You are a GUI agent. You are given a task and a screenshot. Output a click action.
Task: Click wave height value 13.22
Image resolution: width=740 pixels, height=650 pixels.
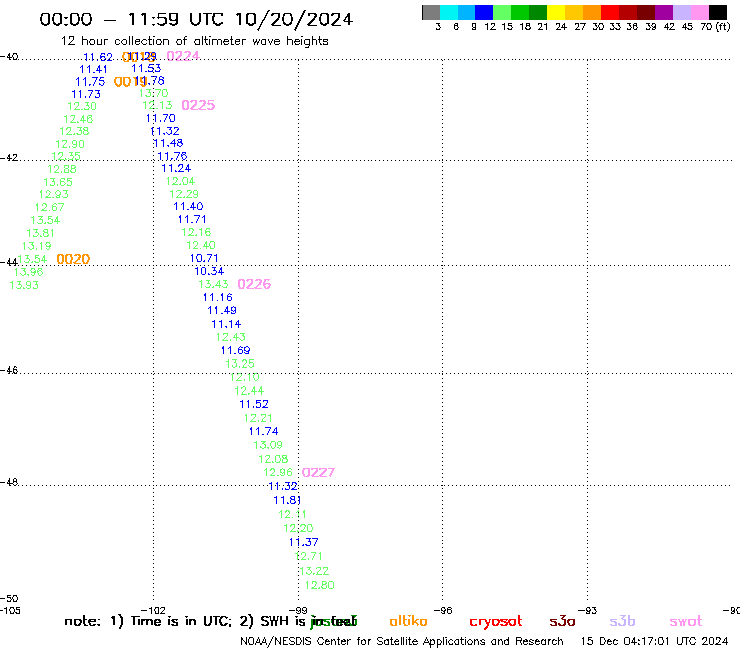(314, 571)
